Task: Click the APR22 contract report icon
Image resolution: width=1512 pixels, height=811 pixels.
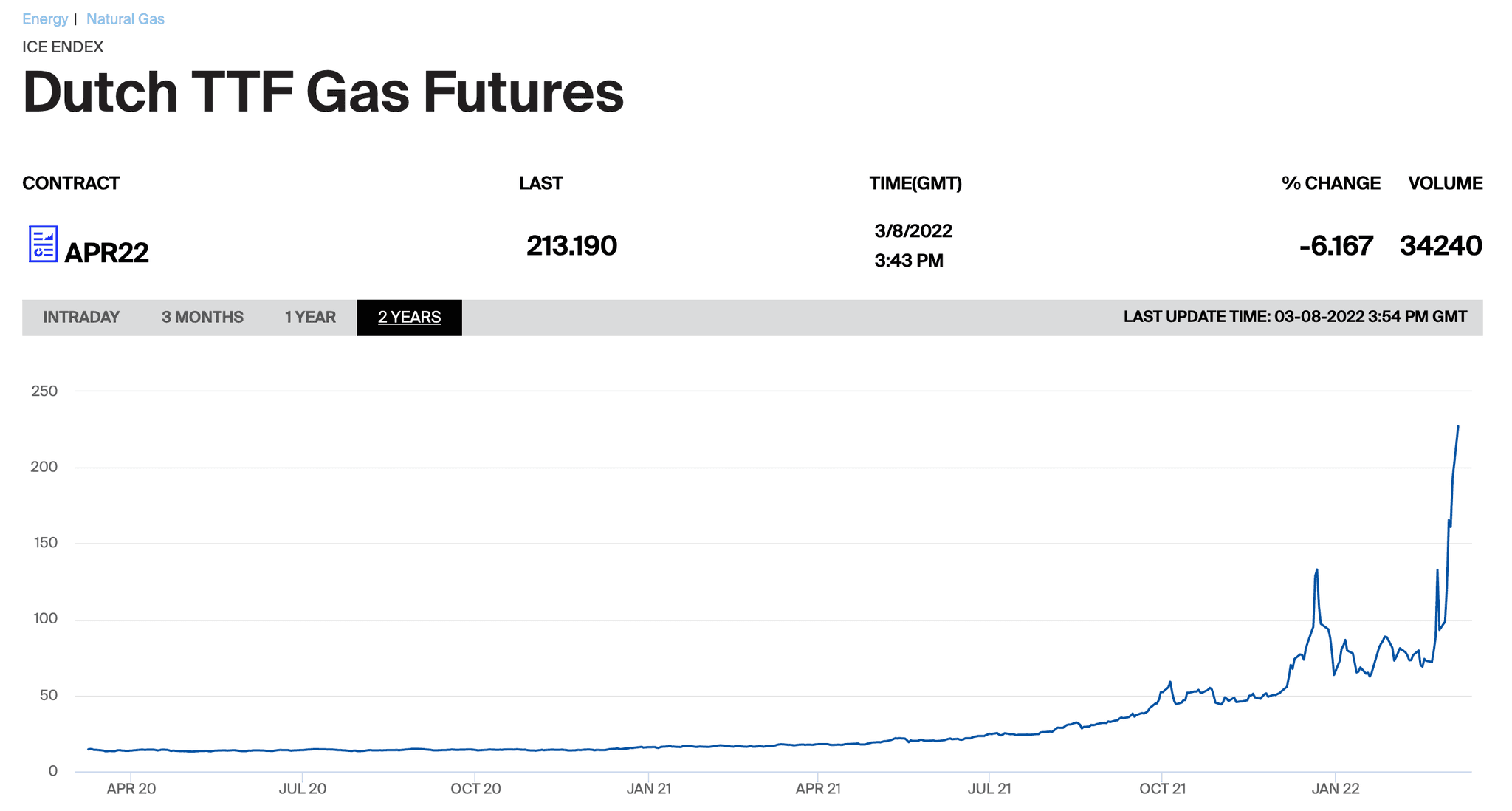Action: (x=43, y=244)
